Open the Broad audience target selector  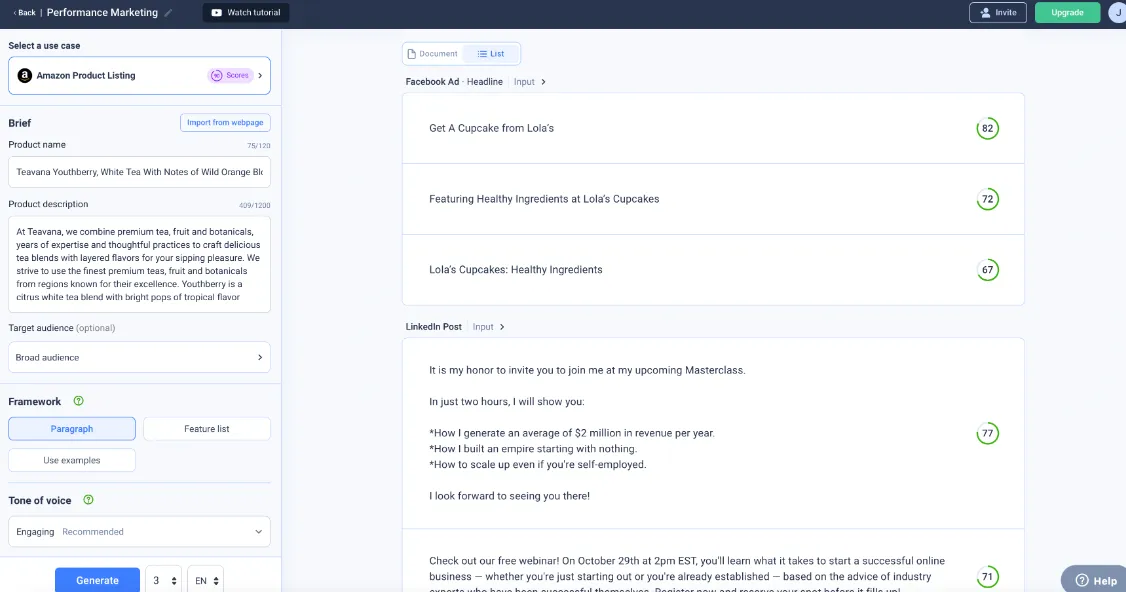(139, 357)
